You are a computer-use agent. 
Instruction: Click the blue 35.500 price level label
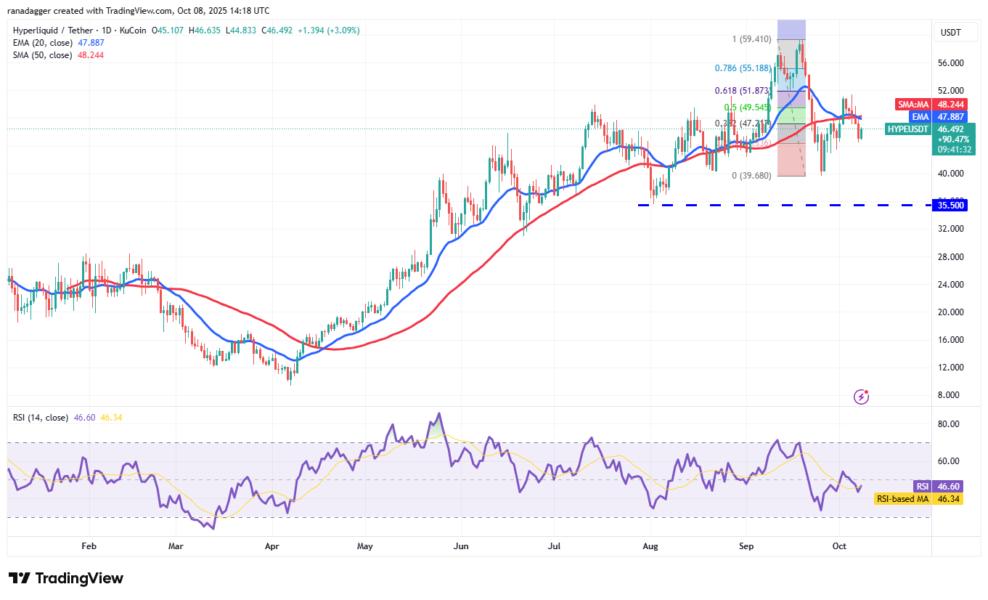point(948,204)
